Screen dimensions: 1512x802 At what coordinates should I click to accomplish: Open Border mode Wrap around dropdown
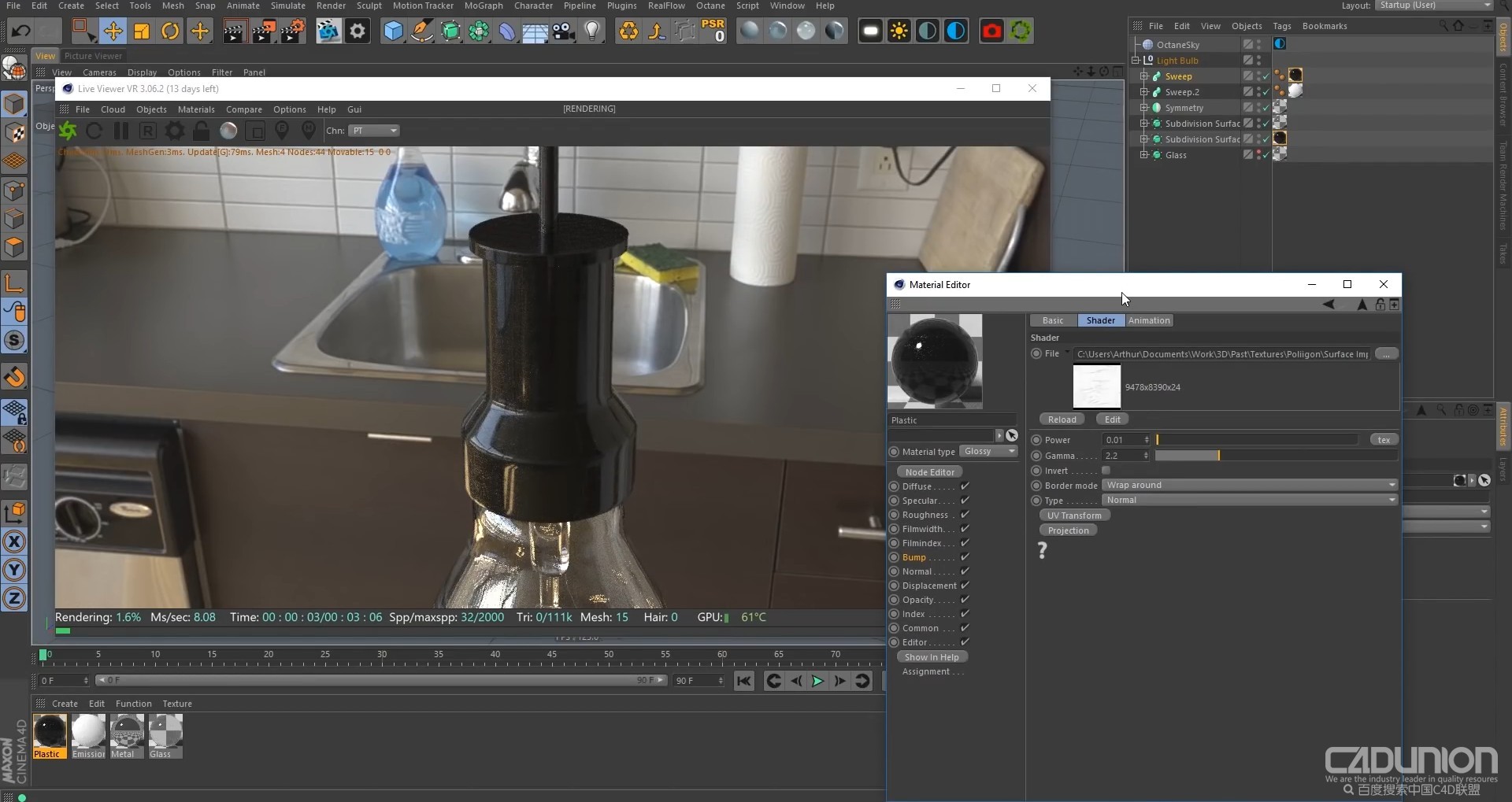click(1250, 485)
